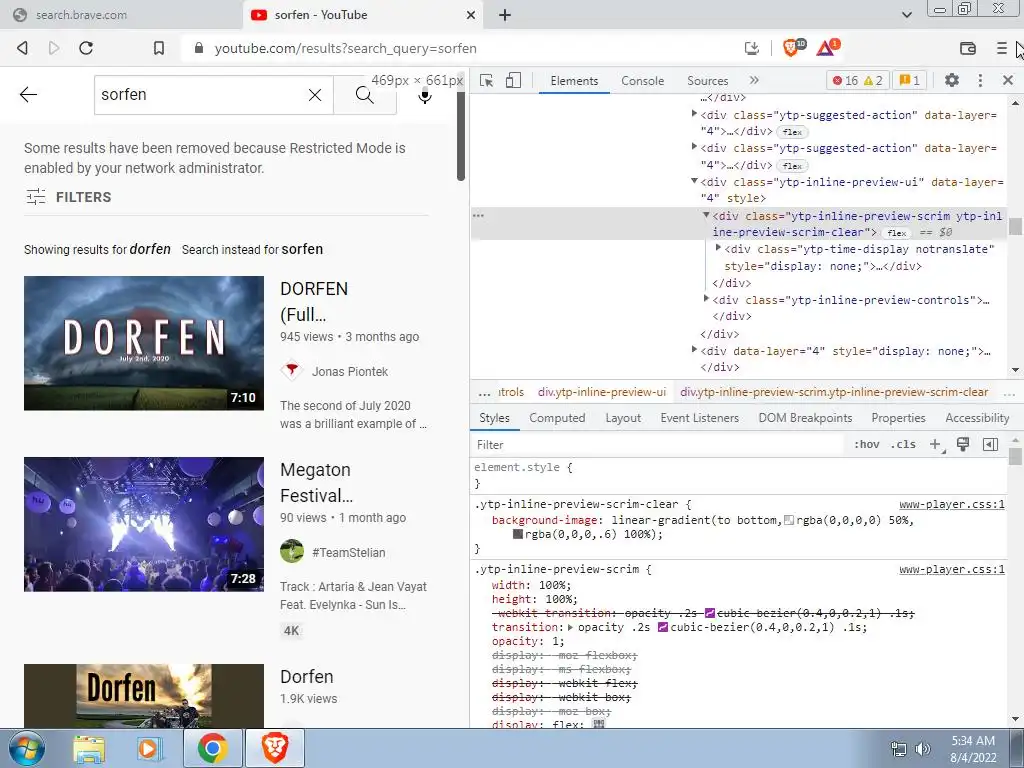Open the Brave Shields lion icon
This screenshot has width=1024, height=768.
pos(793,47)
